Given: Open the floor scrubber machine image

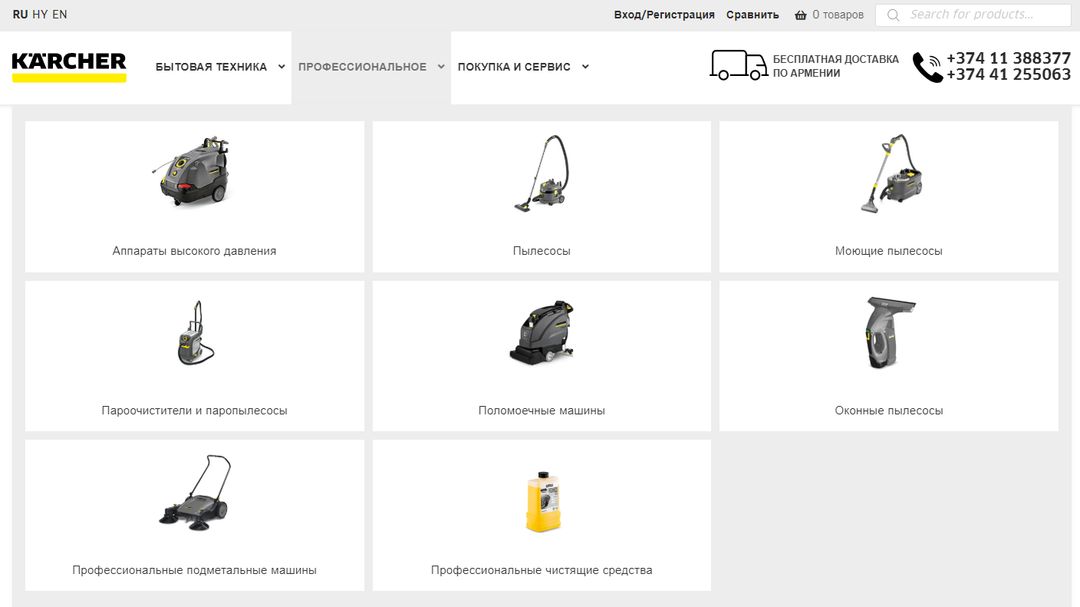Looking at the screenshot, I should (x=541, y=332).
